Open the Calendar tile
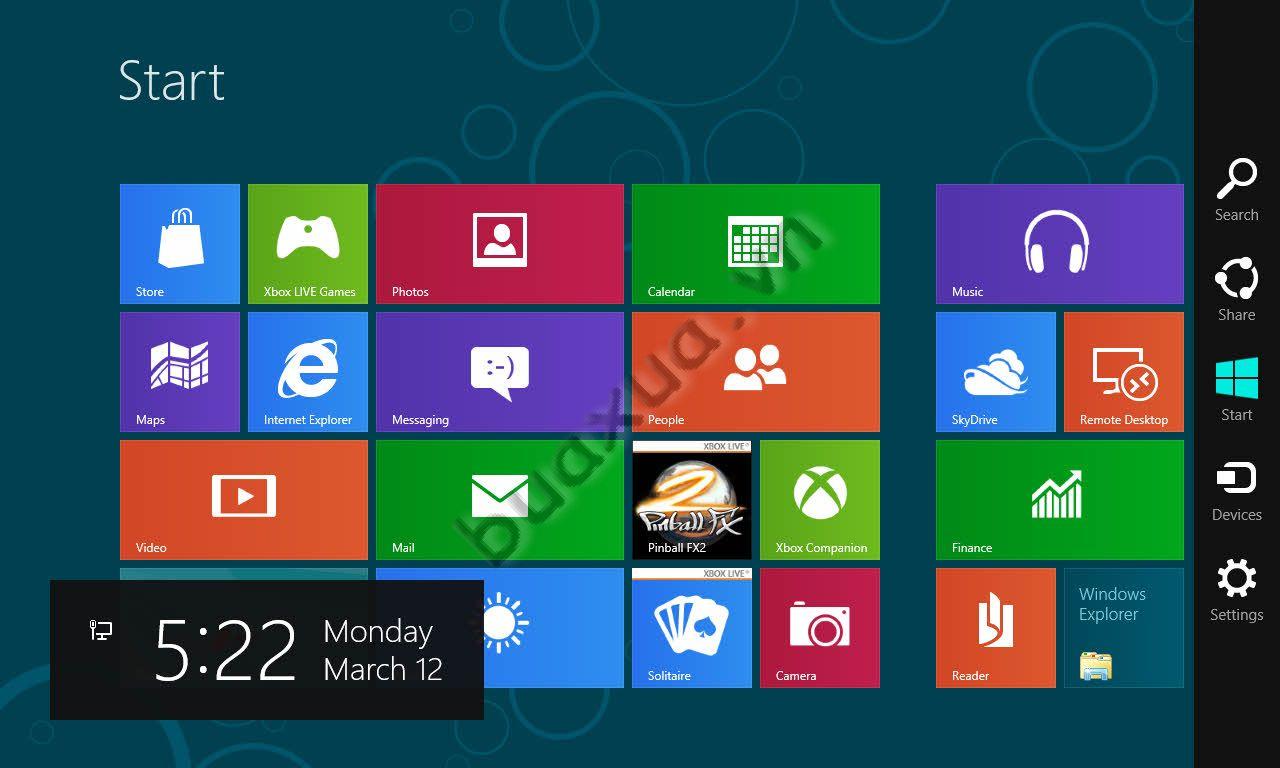The width and height of the screenshot is (1280, 768). coord(756,244)
